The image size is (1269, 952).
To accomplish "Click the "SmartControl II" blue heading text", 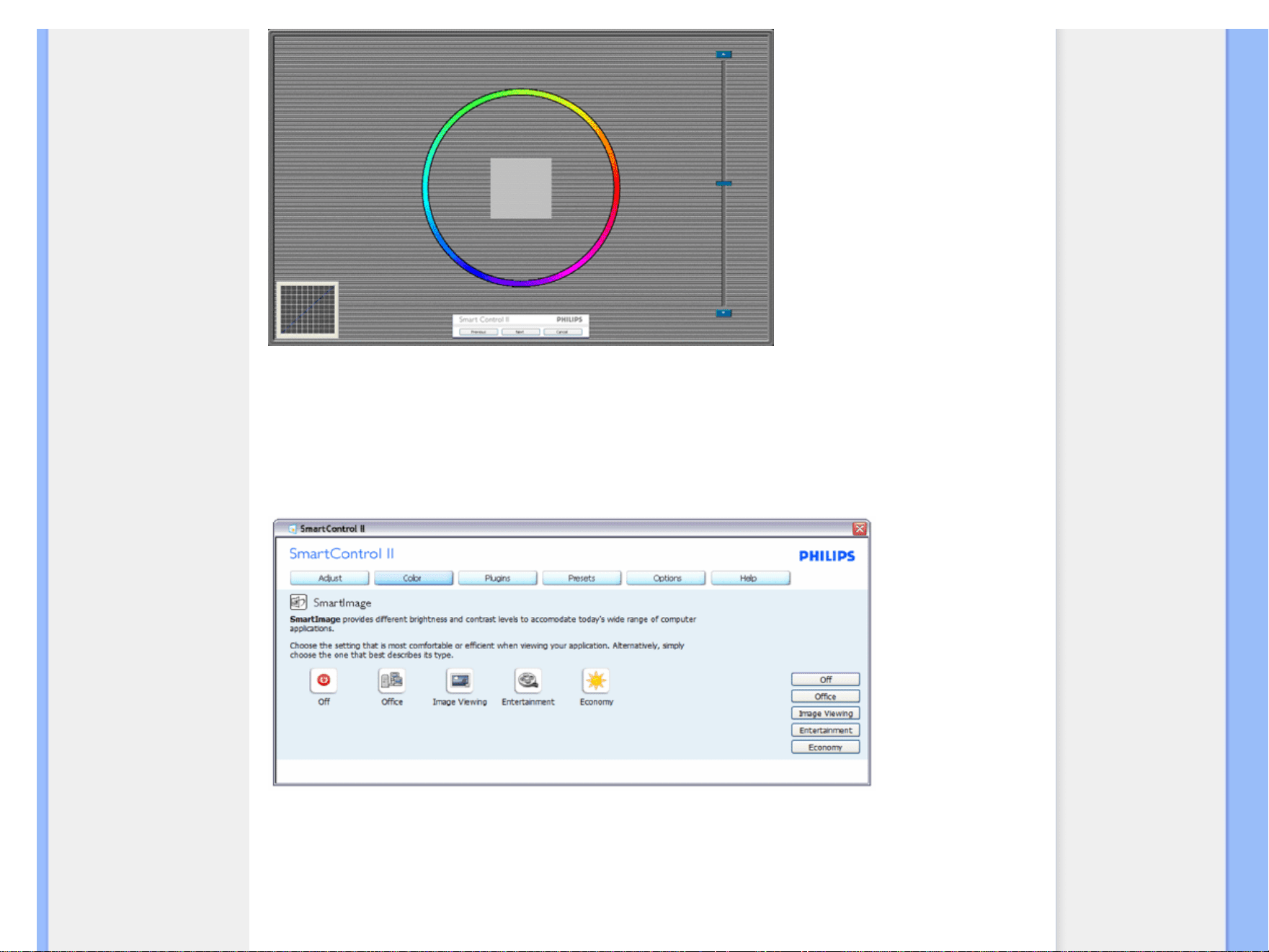I will (x=342, y=553).
